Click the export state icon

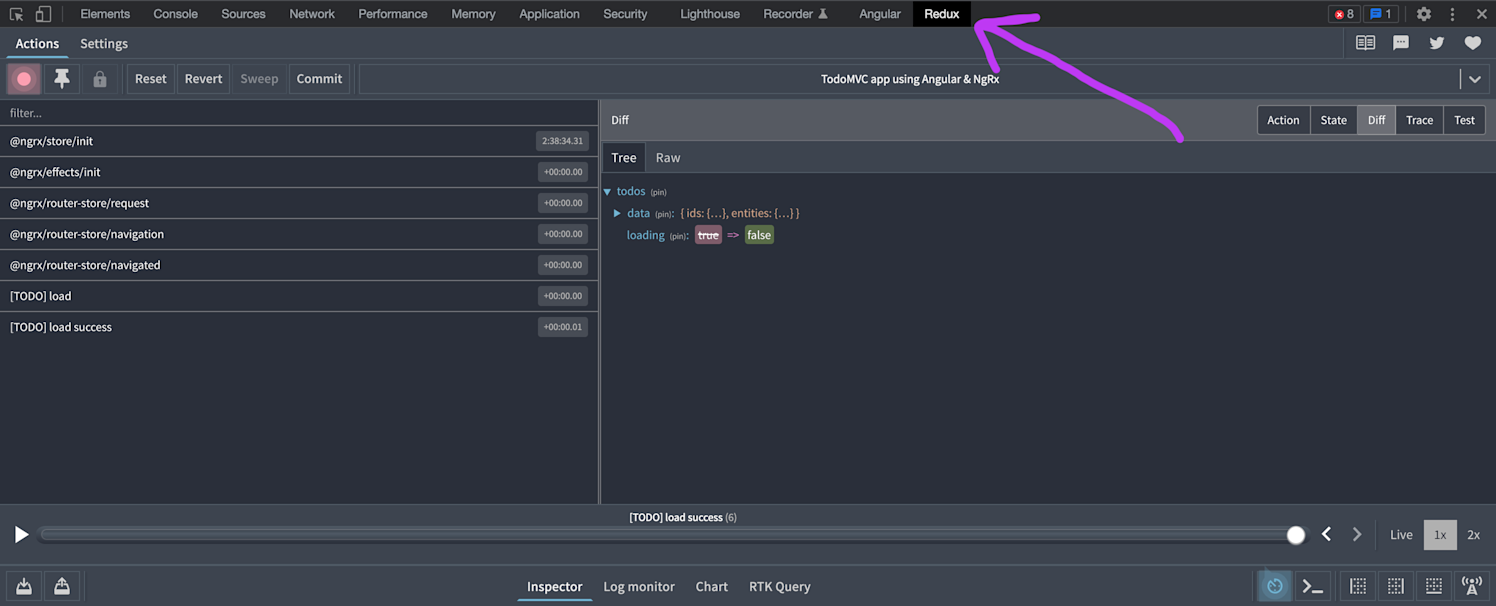(62, 586)
